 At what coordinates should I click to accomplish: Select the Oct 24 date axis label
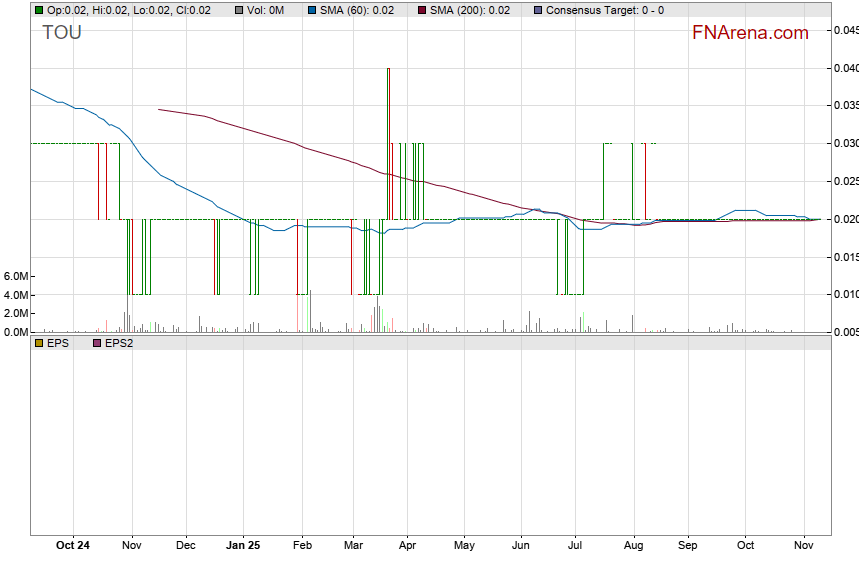tap(73, 546)
